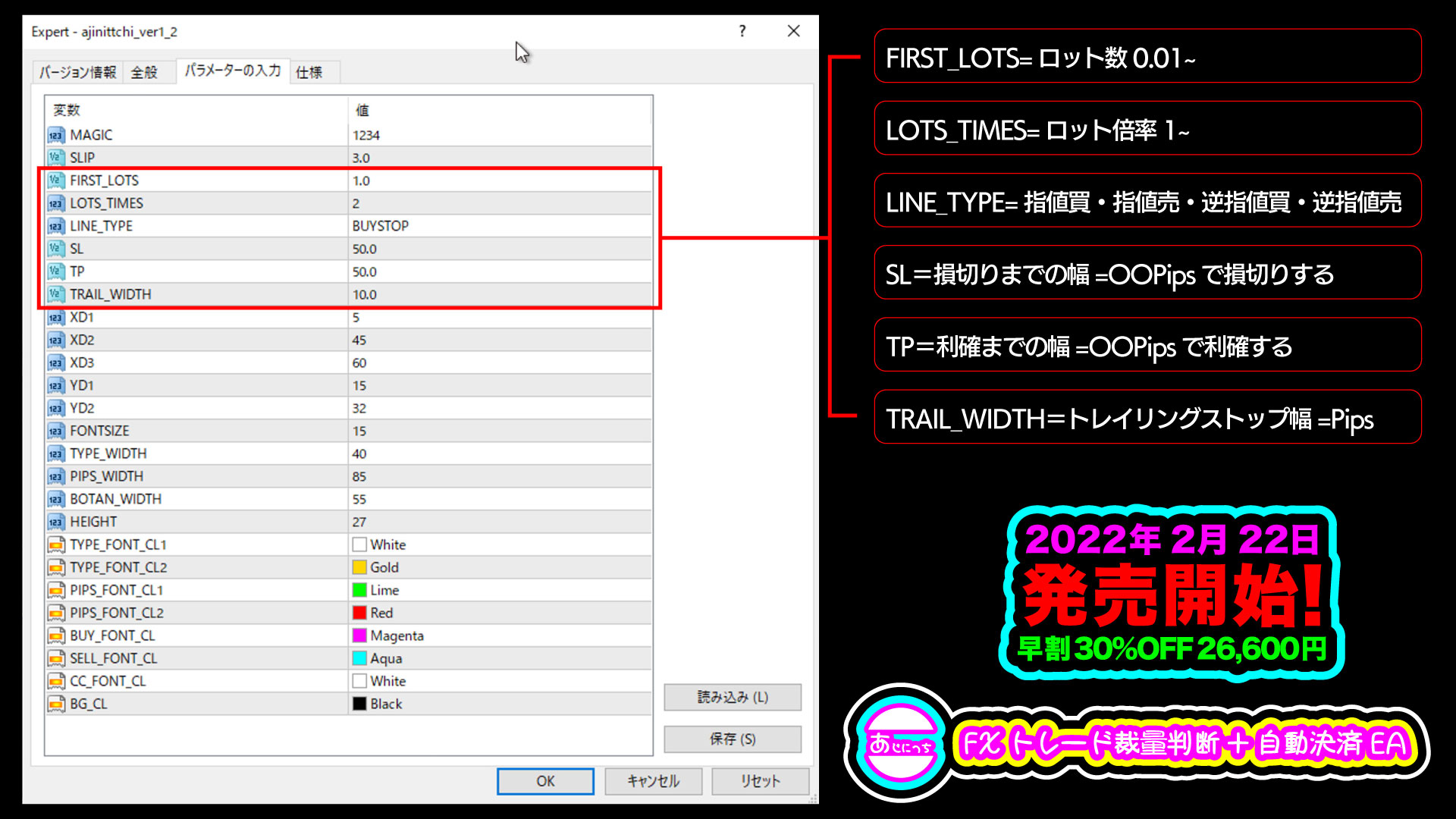This screenshot has height=819, width=1456.
Task: Click the icon beside FONTSIZE row
Action: [55, 431]
